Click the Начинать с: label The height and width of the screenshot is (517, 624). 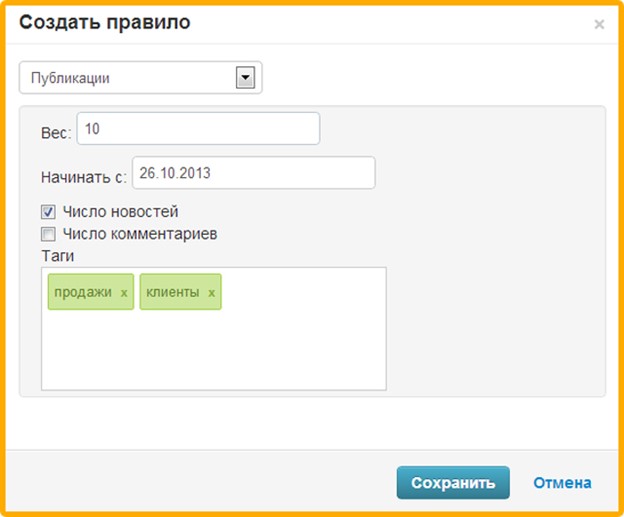84,177
